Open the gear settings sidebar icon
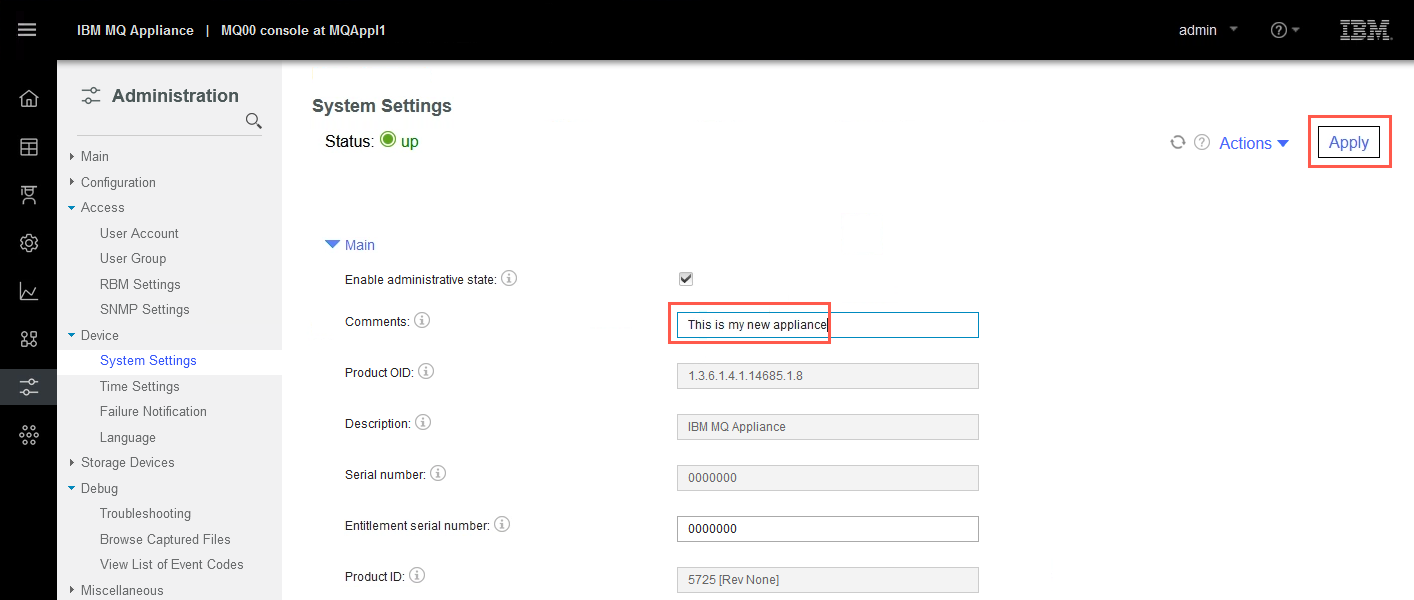 (x=29, y=243)
